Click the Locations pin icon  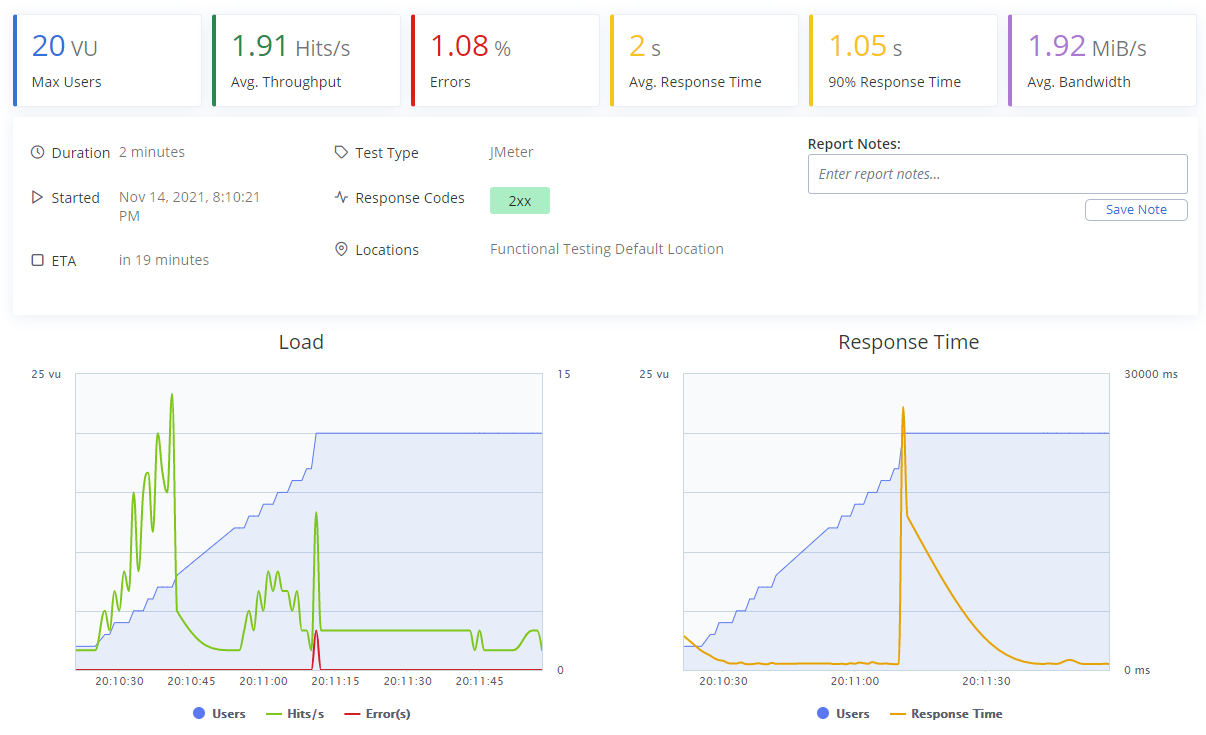pos(341,249)
